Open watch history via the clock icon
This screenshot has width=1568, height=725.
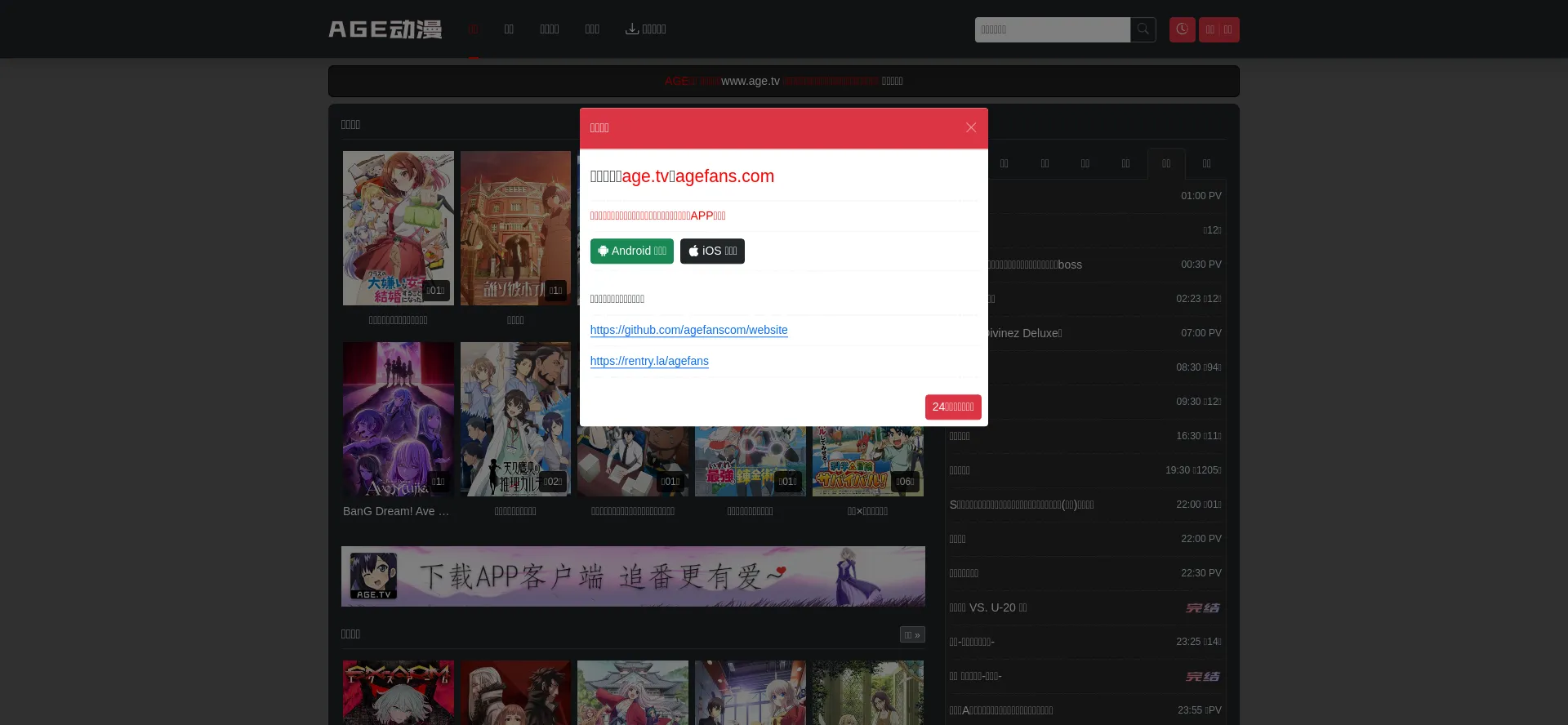(x=1182, y=29)
